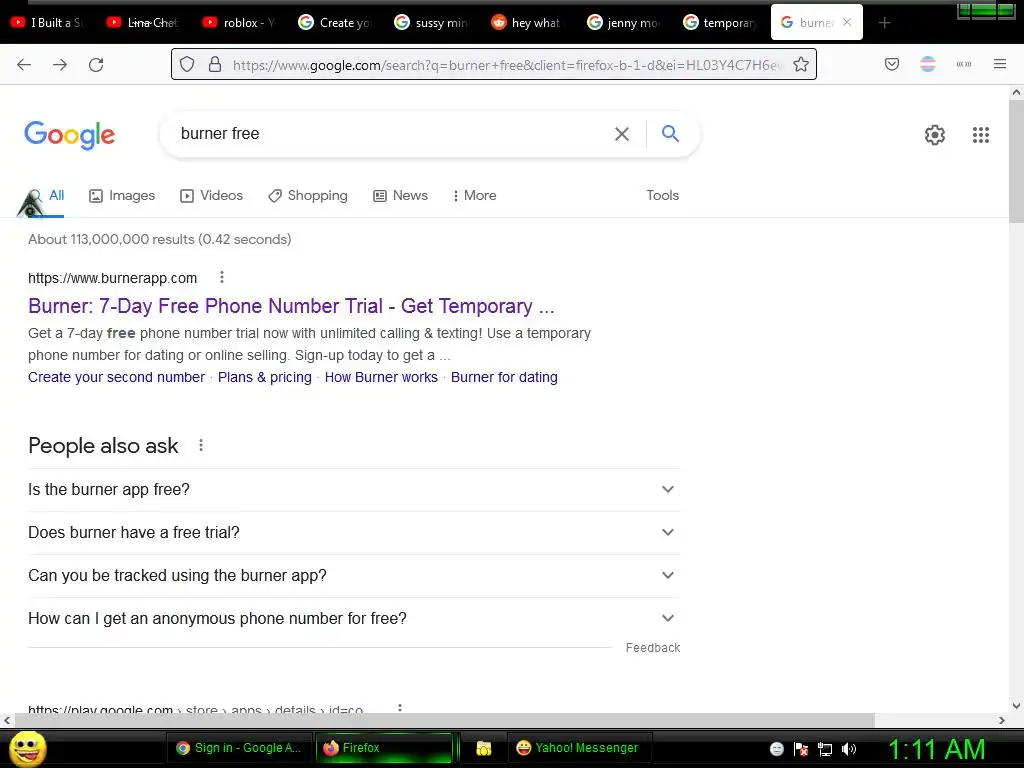
Task: Reload the page with the refresh icon
Action: (x=96, y=64)
